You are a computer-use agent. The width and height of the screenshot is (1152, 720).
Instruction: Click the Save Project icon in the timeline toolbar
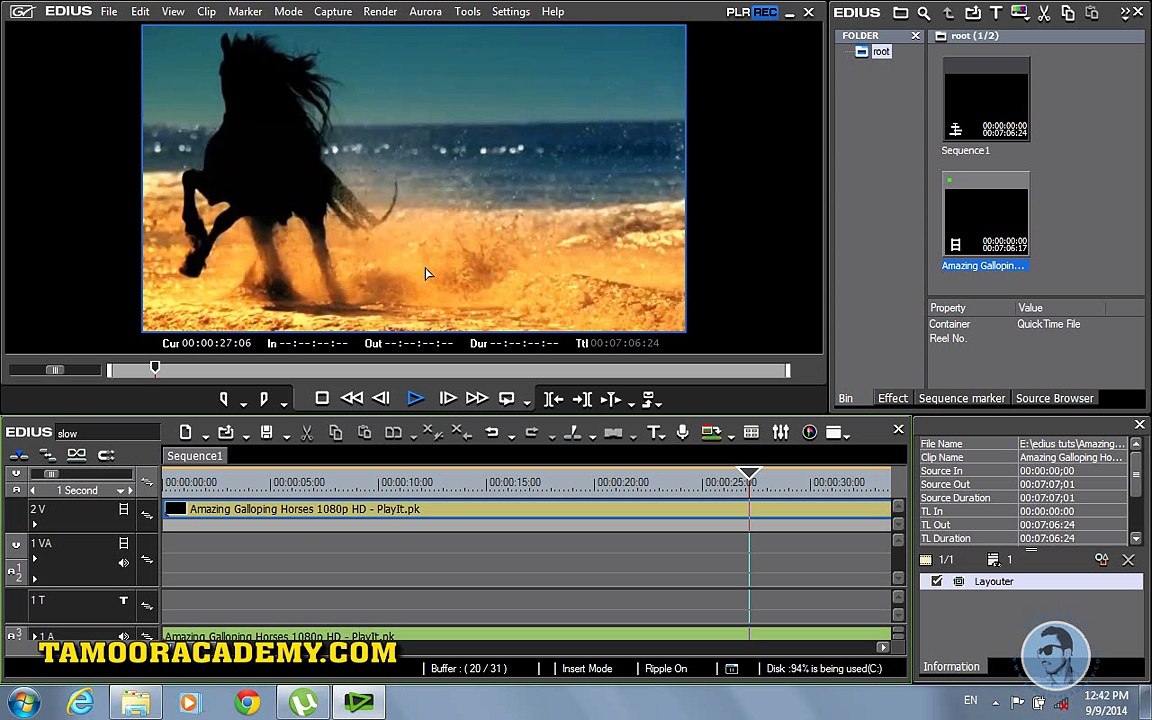[267, 433]
